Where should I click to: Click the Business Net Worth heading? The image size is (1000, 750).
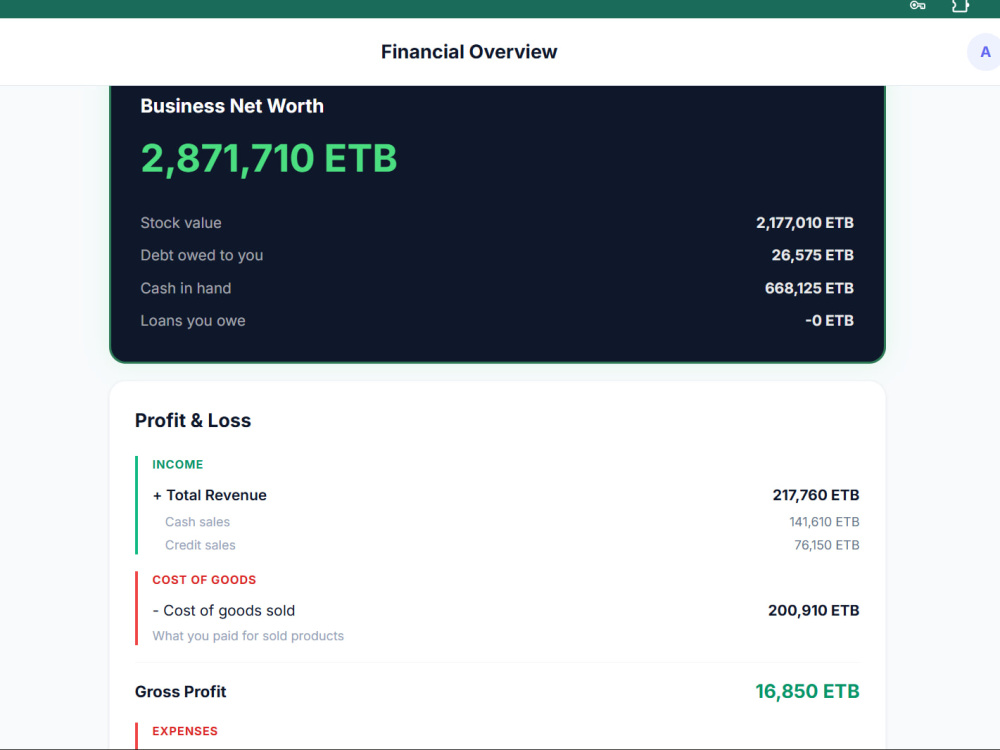pyautogui.click(x=232, y=106)
